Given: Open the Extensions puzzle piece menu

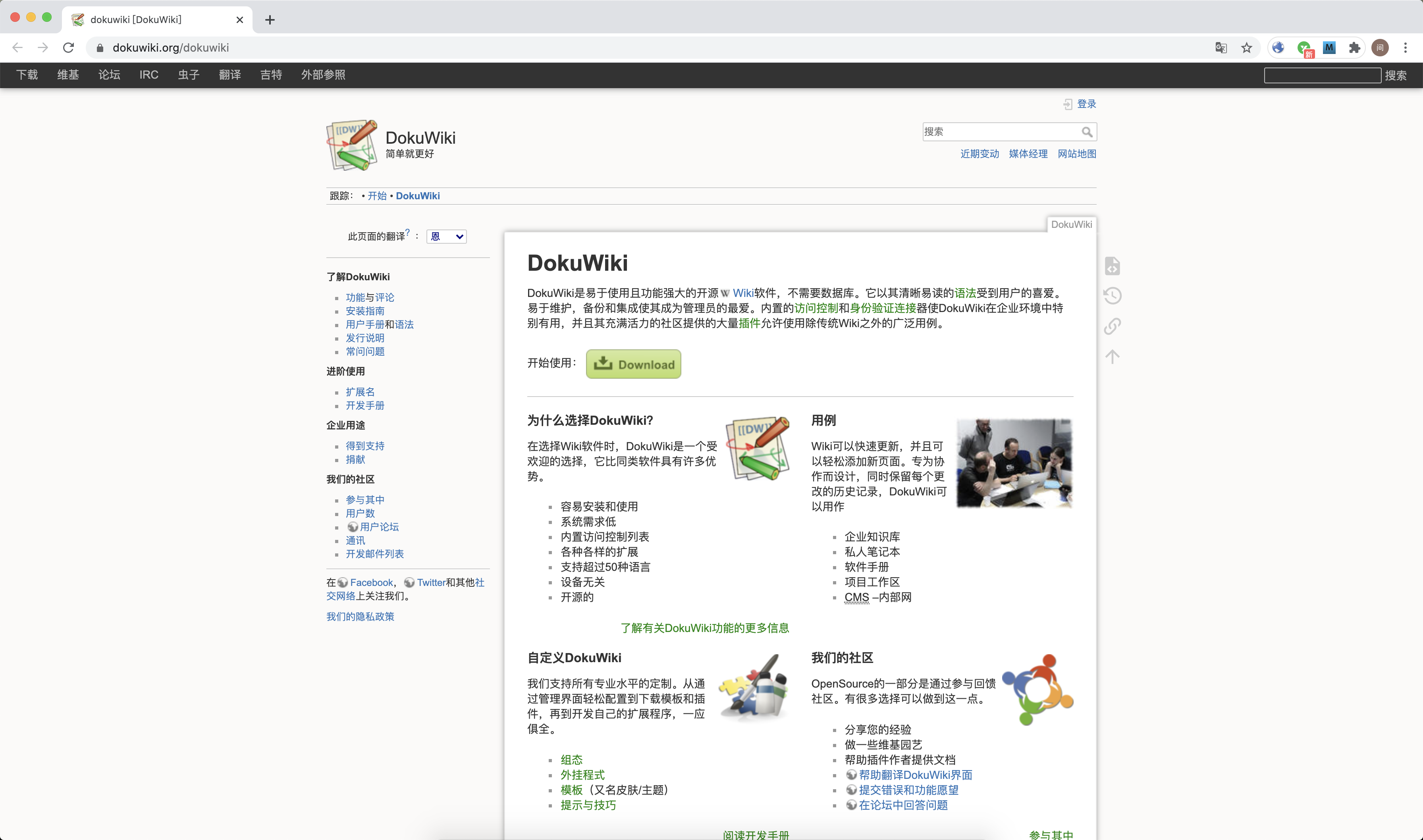Looking at the screenshot, I should (1355, 48).
